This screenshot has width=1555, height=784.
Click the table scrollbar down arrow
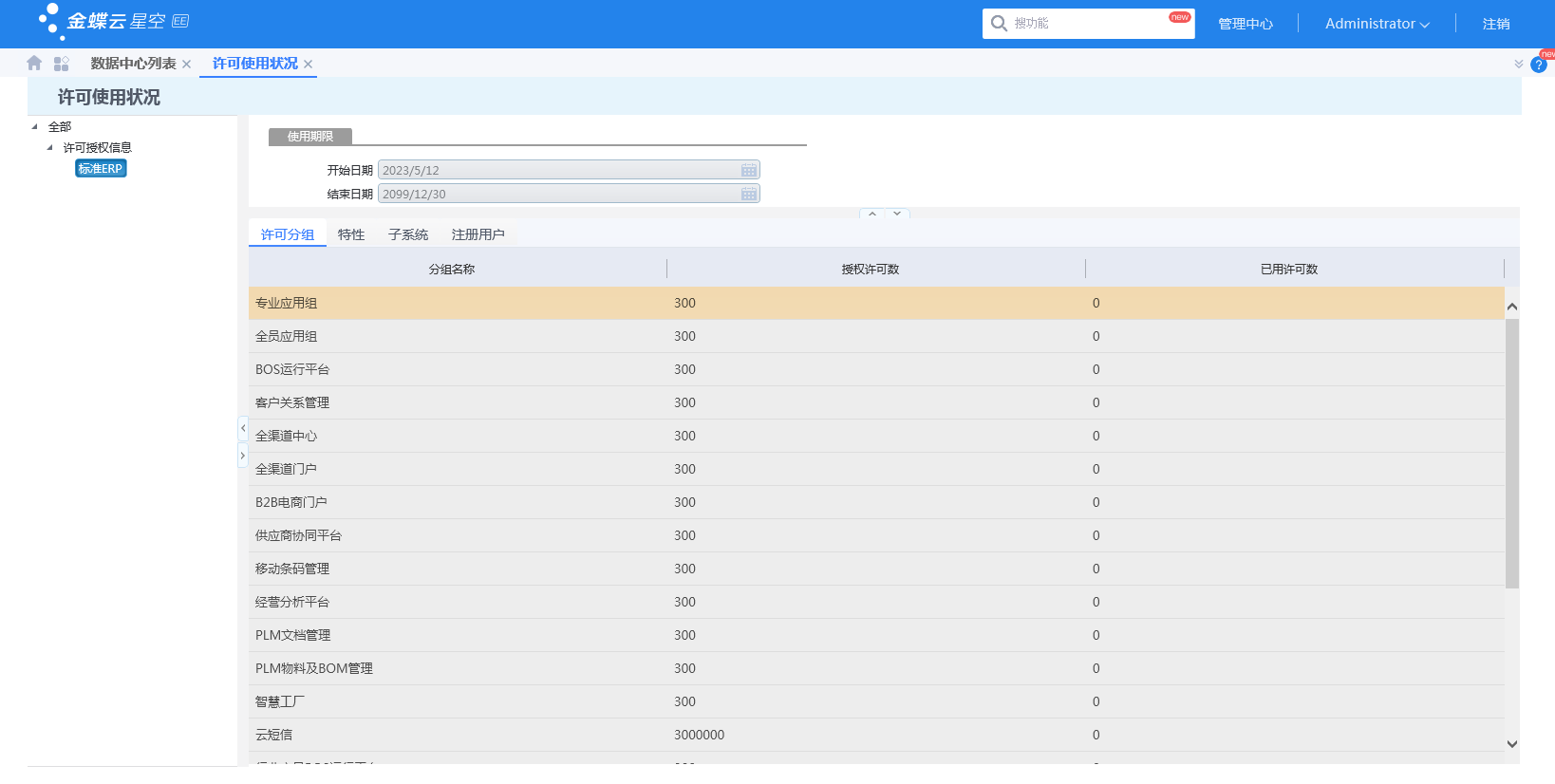click(1512, 744)
